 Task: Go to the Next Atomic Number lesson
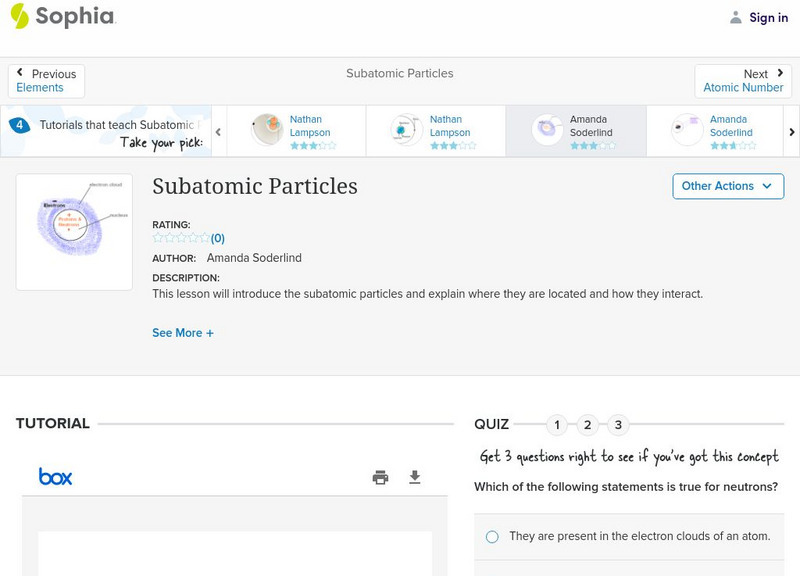tap(743, 81)
